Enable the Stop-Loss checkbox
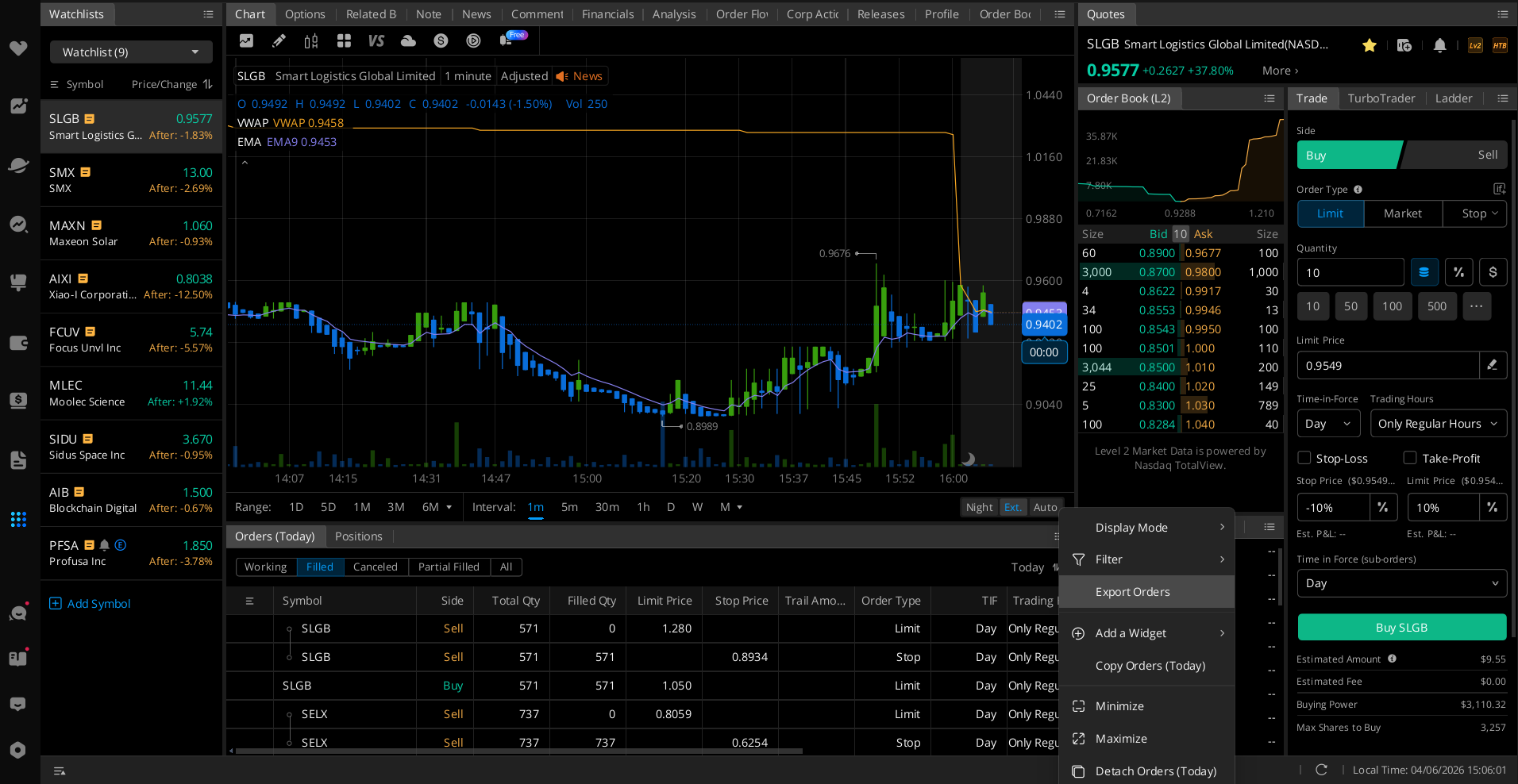1518x784 pixels. point(1304,458)
